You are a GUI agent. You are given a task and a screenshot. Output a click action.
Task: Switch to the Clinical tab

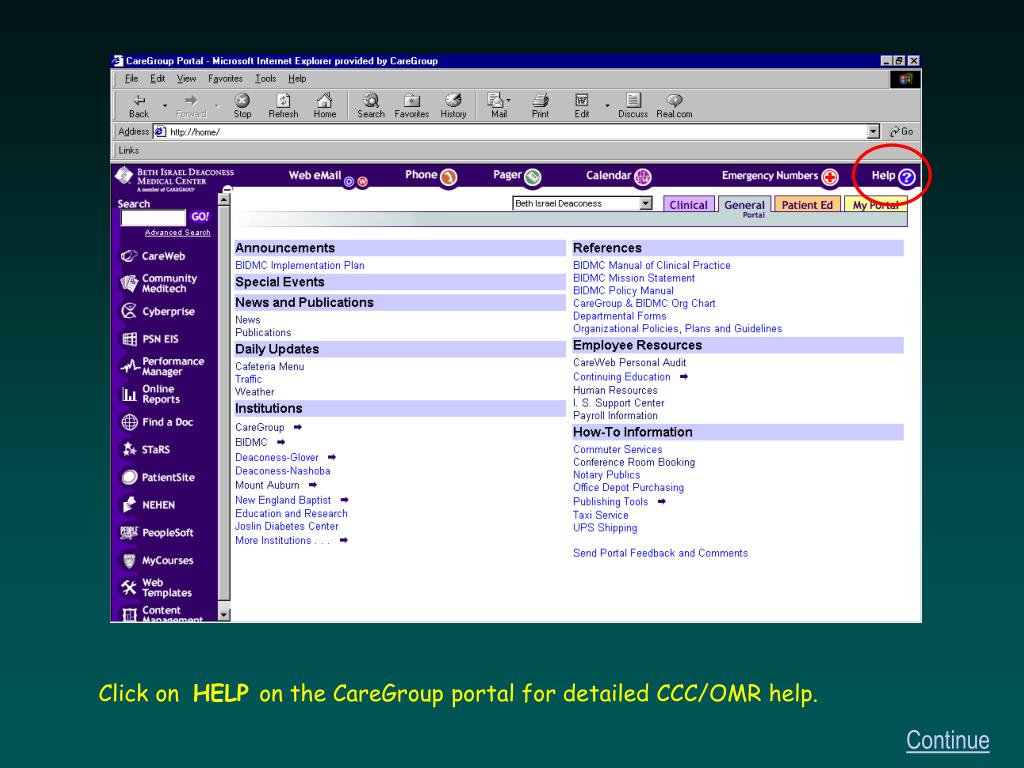click(x=689, y=204)
